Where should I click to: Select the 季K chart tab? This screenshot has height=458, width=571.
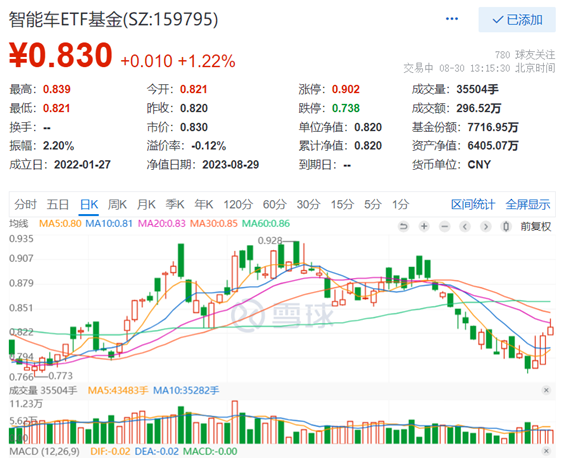click(175, 204)
